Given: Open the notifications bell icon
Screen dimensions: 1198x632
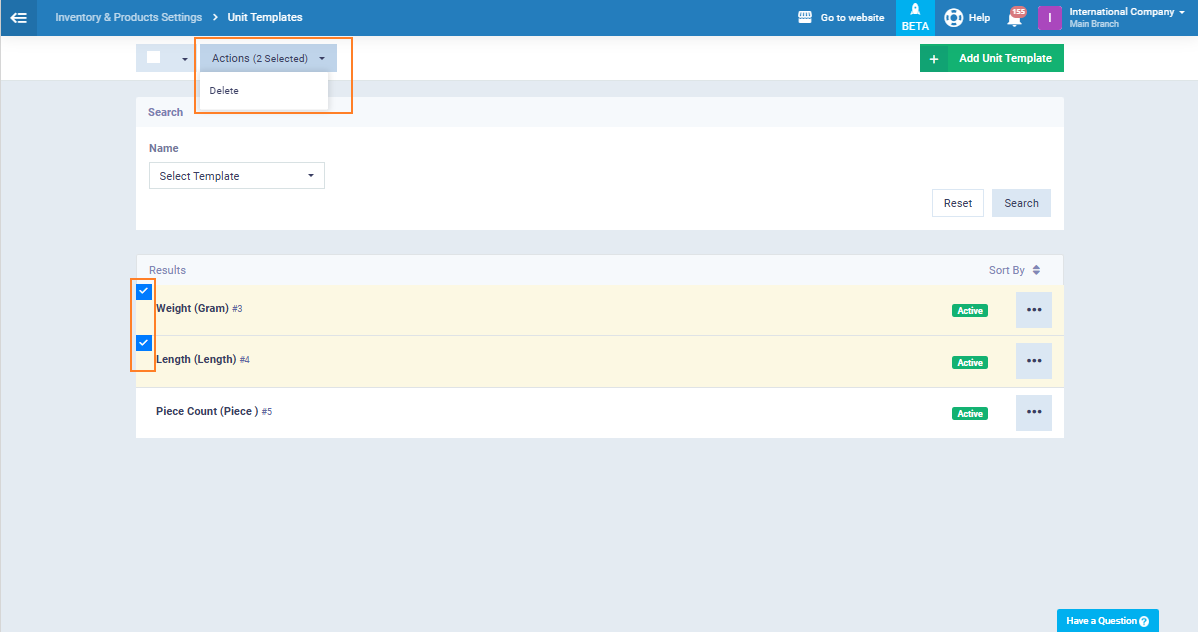Looking at the screenshot, I should [1014, 18].
